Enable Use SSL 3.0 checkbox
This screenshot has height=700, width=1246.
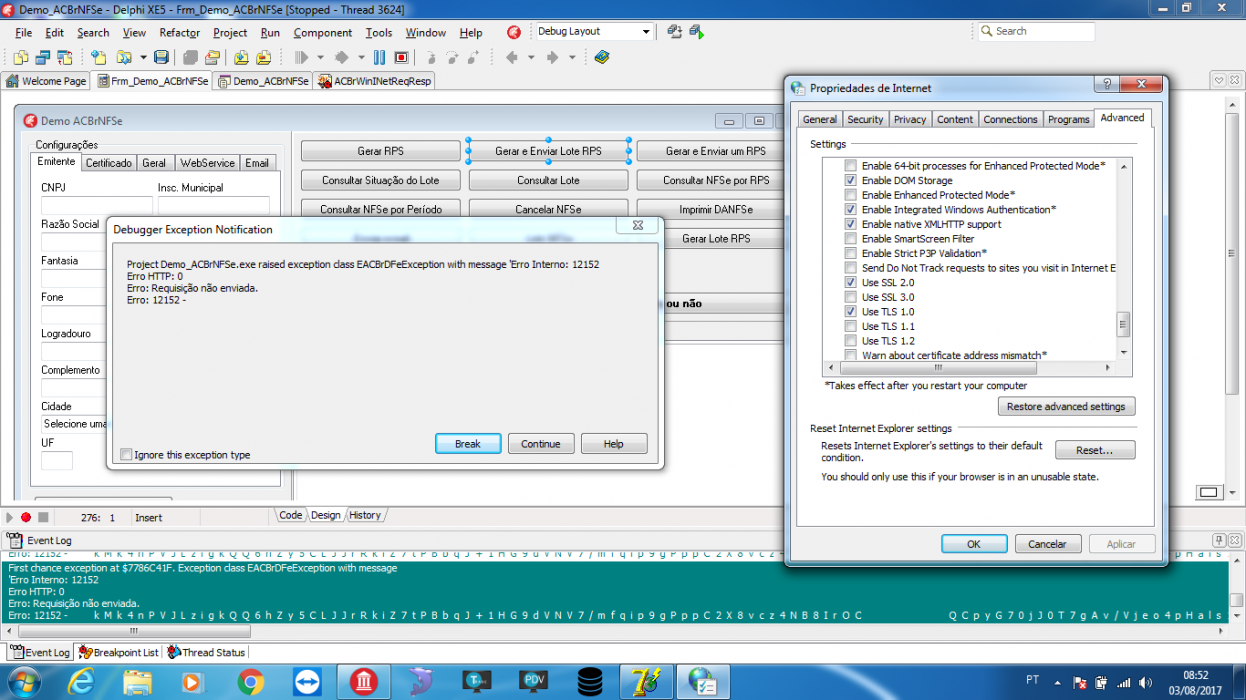point(851,297)
